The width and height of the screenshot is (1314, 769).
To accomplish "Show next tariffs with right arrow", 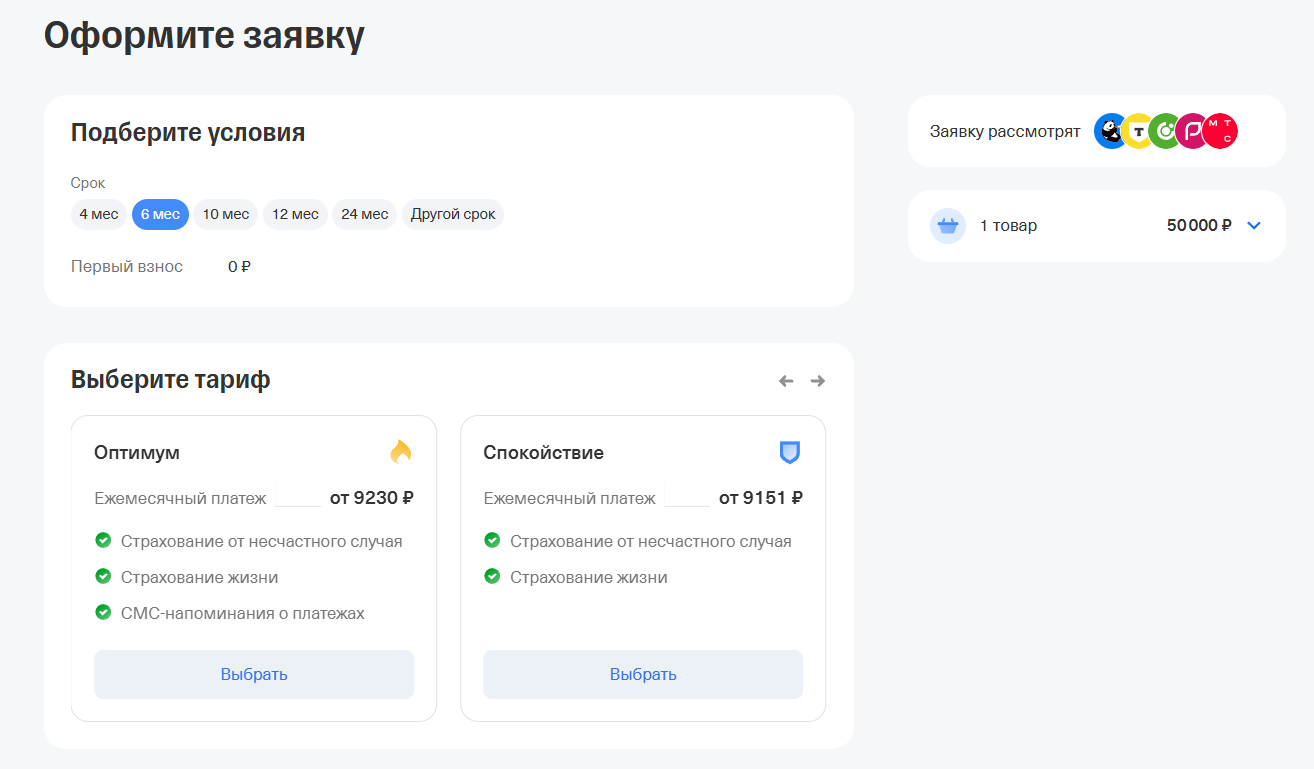I will coord(818,381).
